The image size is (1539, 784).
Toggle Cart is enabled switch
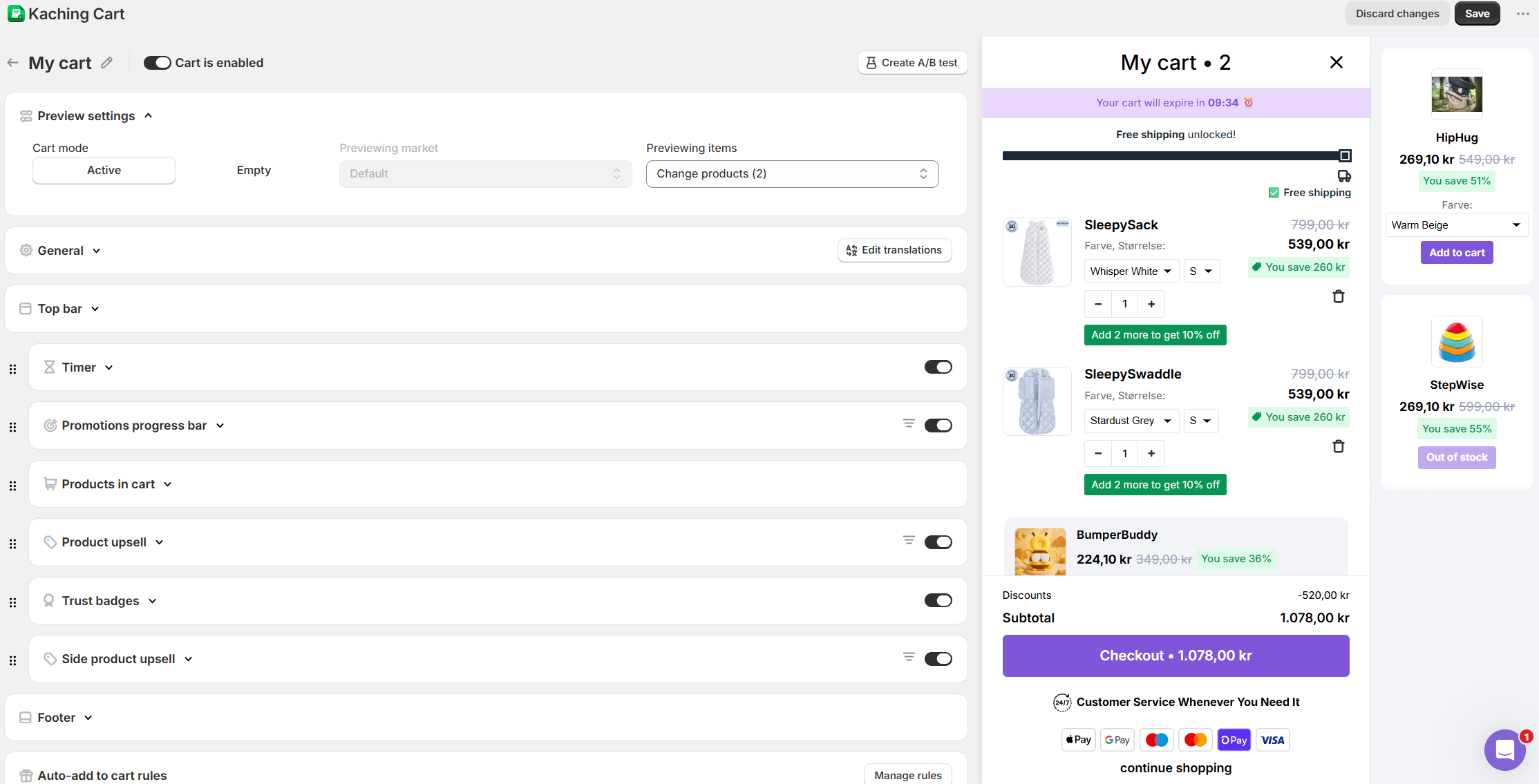pyautogui.click(x=158, y=63)
